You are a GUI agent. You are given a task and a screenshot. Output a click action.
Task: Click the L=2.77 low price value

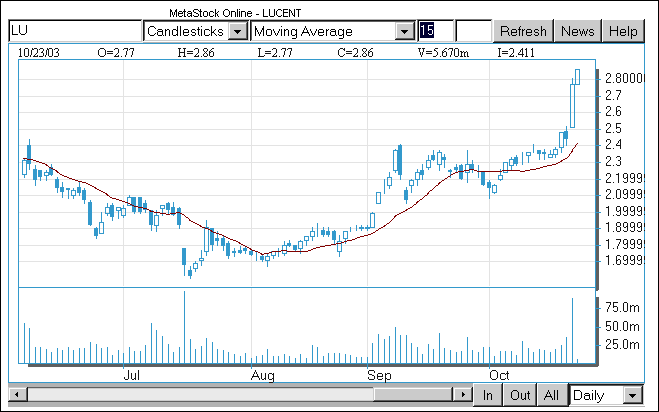pyautogui.click(x=275, y=53)
